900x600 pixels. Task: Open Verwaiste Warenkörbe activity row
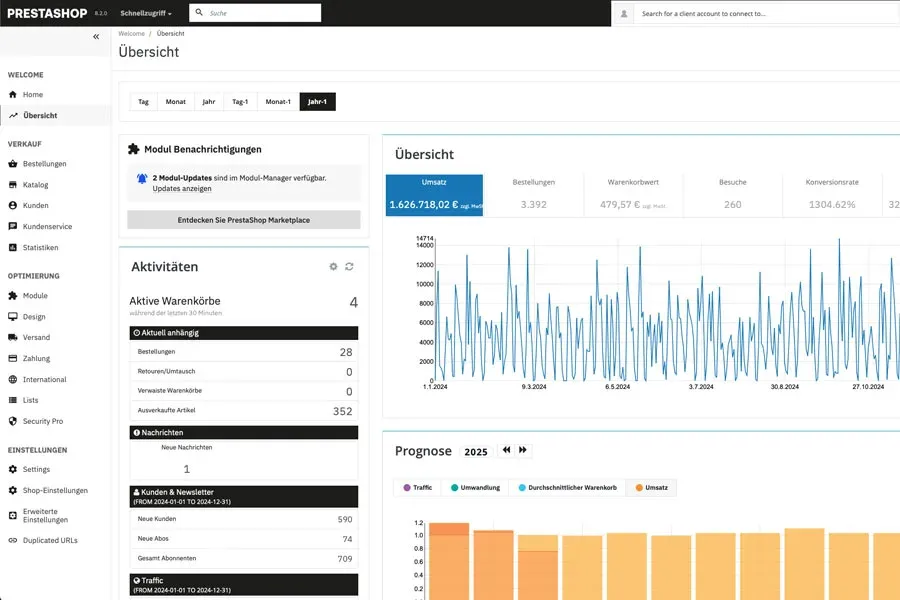pyautogui.click(x=244, y=391)
